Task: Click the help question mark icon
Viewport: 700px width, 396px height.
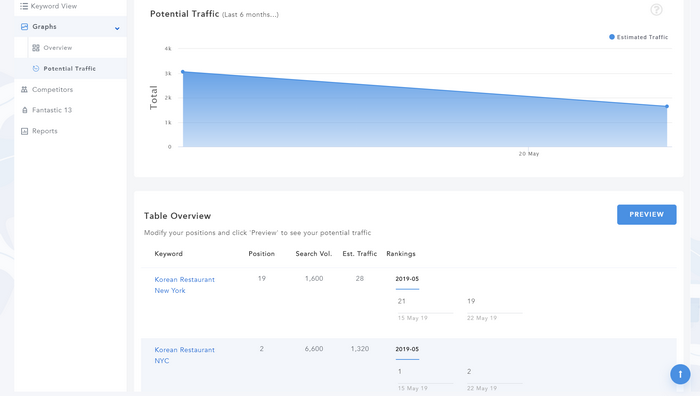Action: (656, 10)
